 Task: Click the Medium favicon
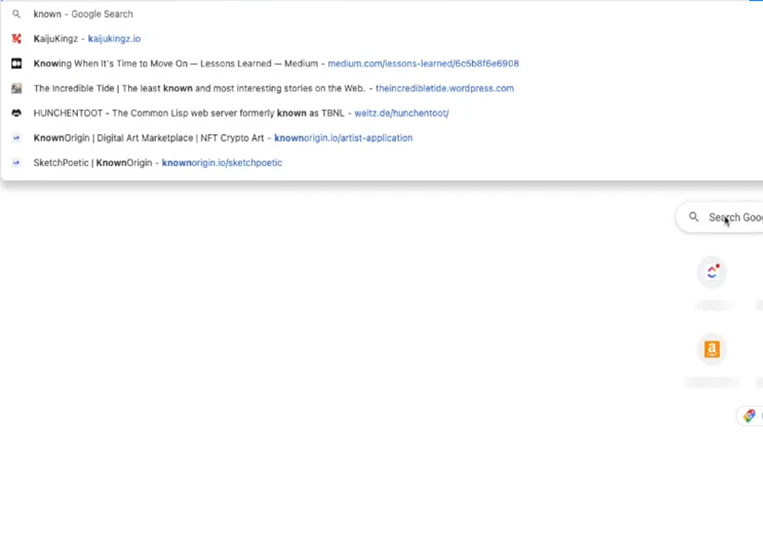click(x=17, y=63)
